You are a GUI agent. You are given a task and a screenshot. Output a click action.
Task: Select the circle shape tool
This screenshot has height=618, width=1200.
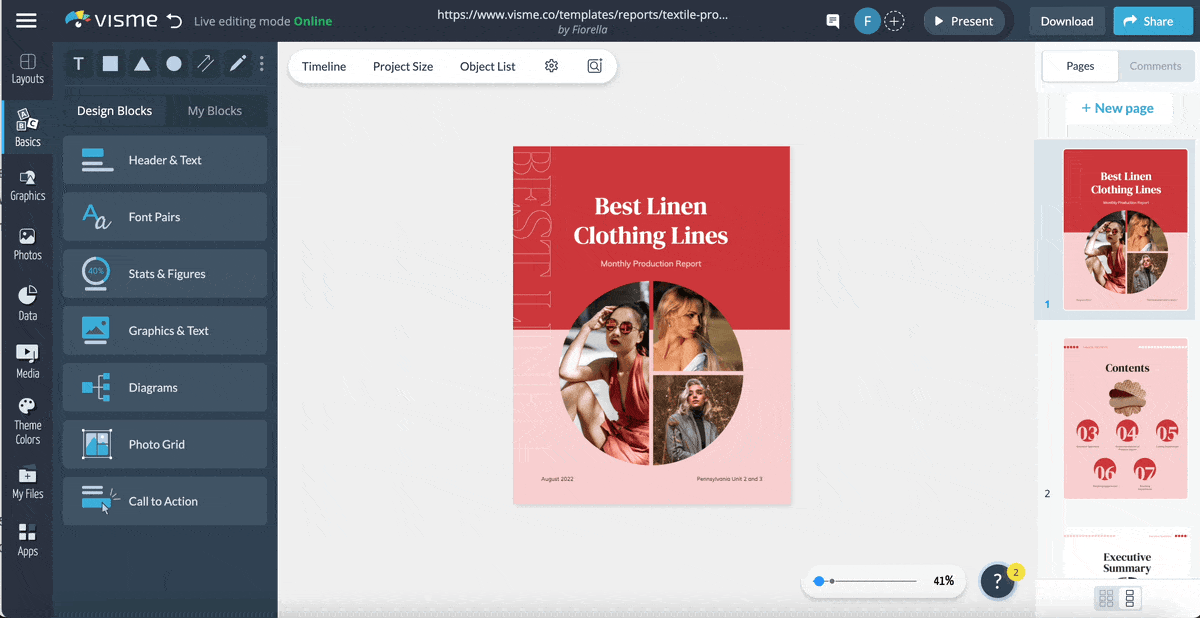tap(174, 64)
